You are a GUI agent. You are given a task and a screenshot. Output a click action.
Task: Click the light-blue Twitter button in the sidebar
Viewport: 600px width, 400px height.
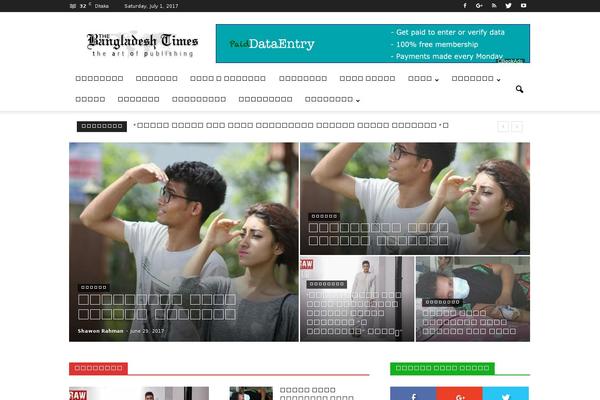coord(506,393)
